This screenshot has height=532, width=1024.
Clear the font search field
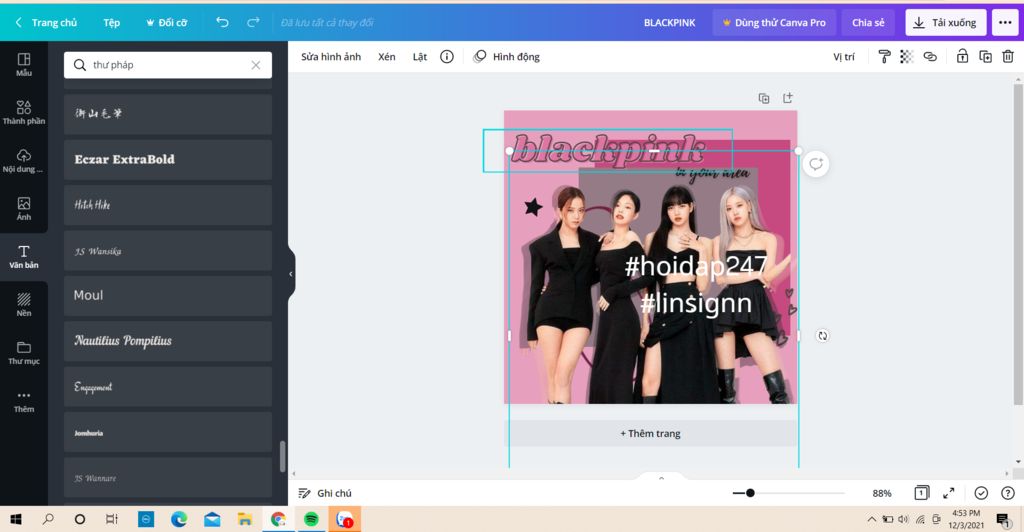(256, 65)
